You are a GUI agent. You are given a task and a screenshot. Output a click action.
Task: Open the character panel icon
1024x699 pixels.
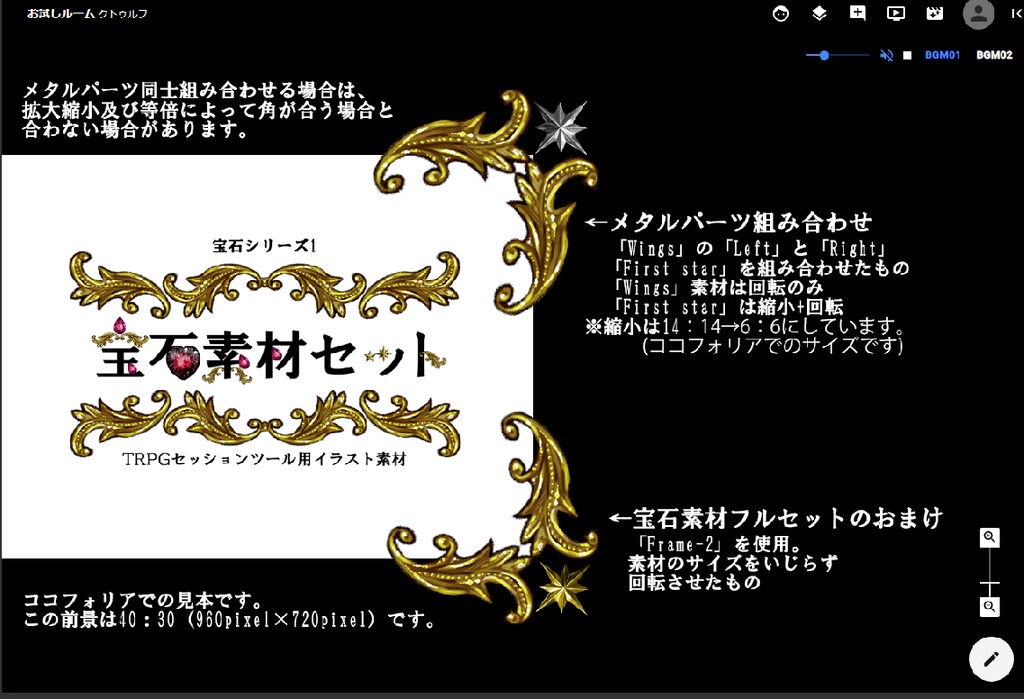point(780,14)
